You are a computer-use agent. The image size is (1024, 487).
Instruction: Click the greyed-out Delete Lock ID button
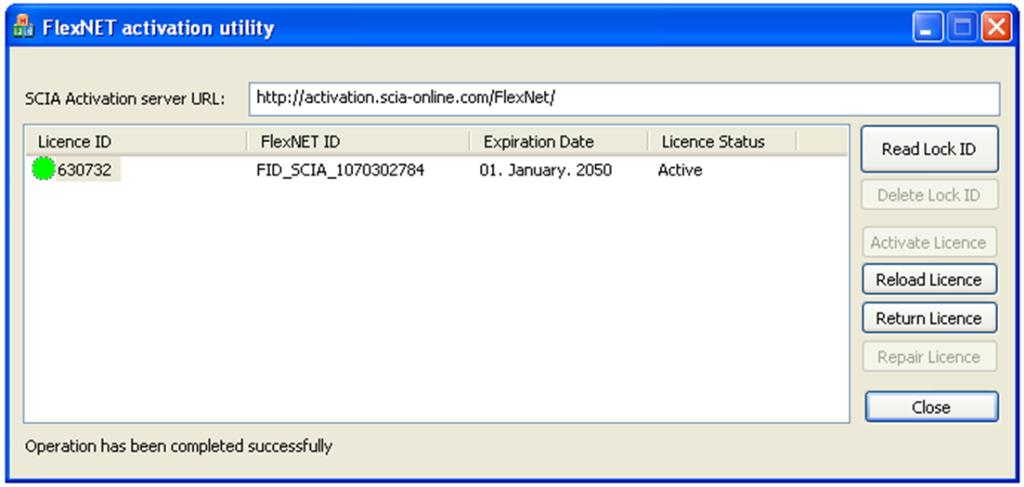929,195
